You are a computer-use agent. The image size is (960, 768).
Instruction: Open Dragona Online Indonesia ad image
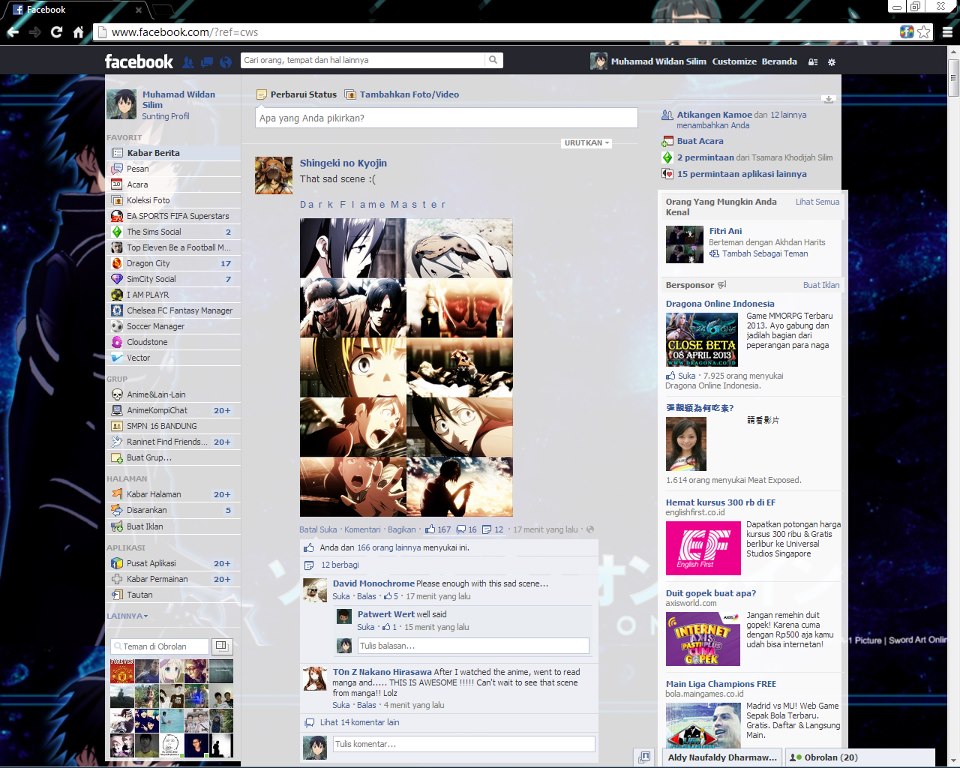(x=702, y=339)
